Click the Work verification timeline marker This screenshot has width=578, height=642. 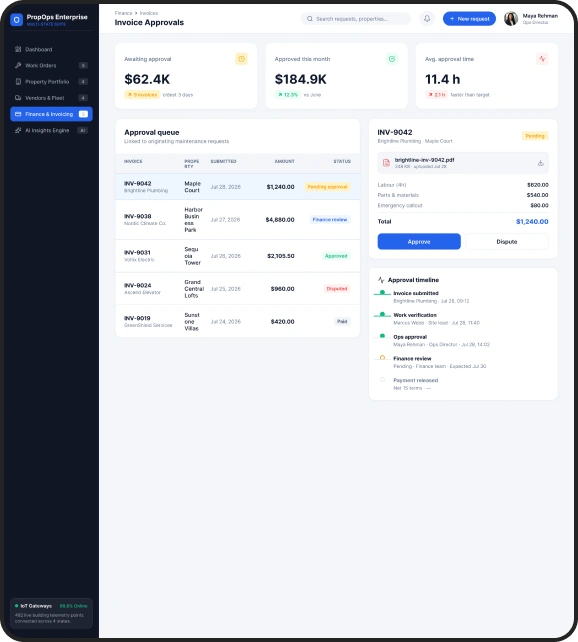382,314
